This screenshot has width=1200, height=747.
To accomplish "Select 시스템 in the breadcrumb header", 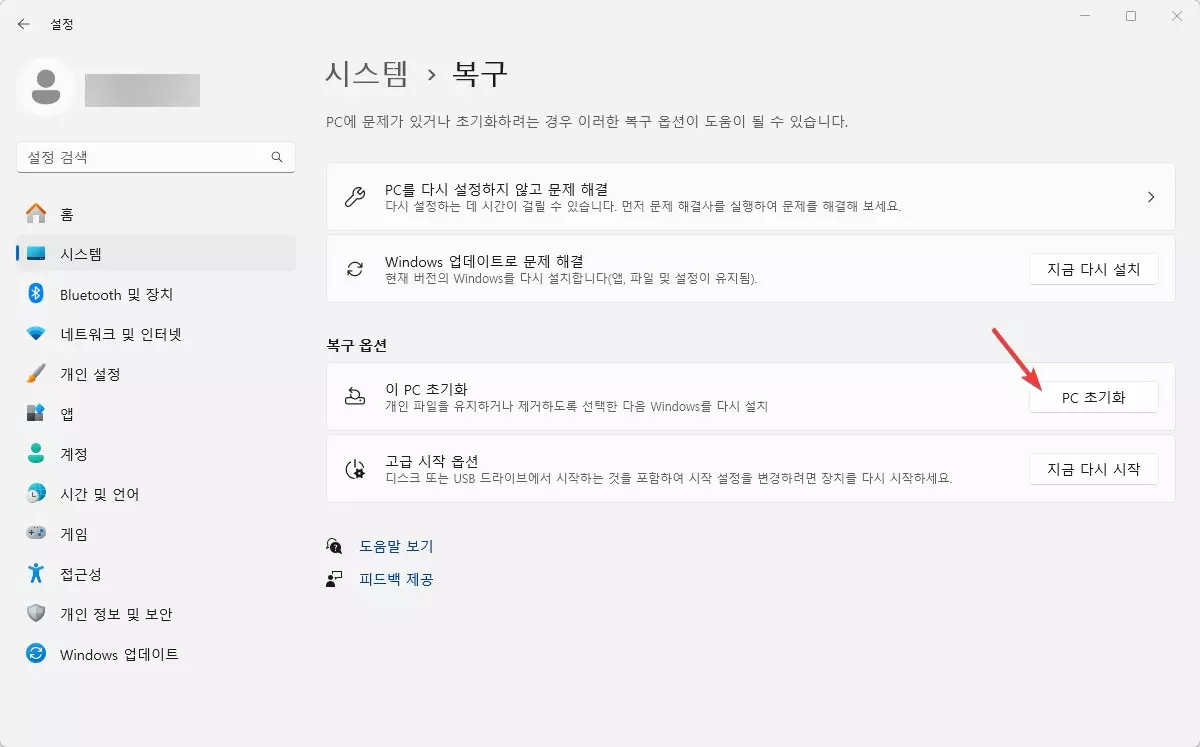I will (369, 73).
